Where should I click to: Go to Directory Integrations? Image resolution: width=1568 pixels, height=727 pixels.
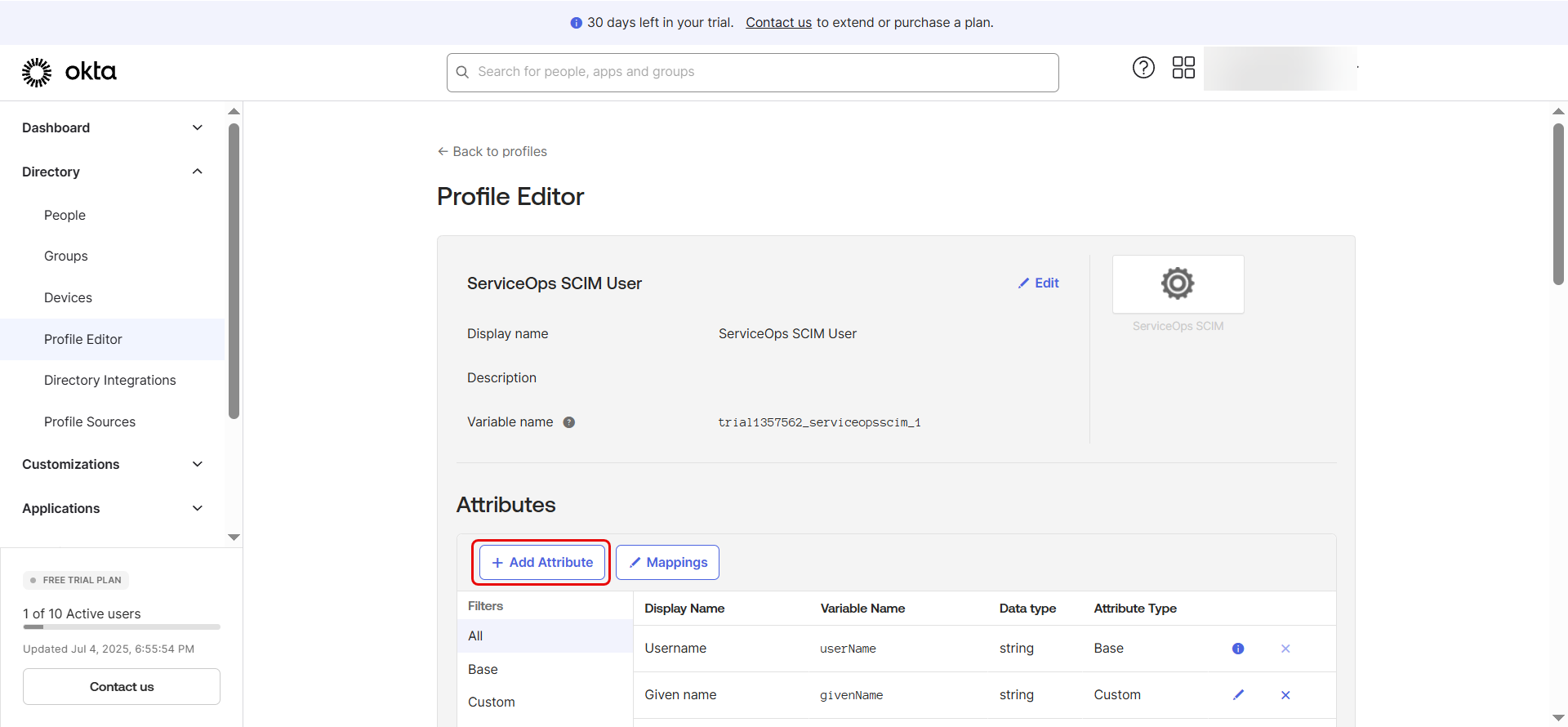(110, 381)
